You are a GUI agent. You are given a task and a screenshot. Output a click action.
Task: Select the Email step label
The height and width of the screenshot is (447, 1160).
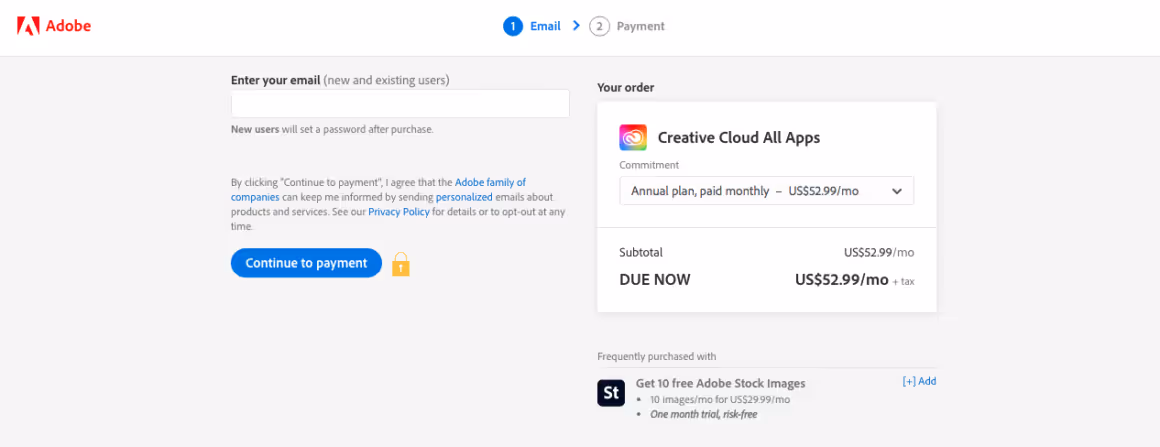[x=545, y=27]
